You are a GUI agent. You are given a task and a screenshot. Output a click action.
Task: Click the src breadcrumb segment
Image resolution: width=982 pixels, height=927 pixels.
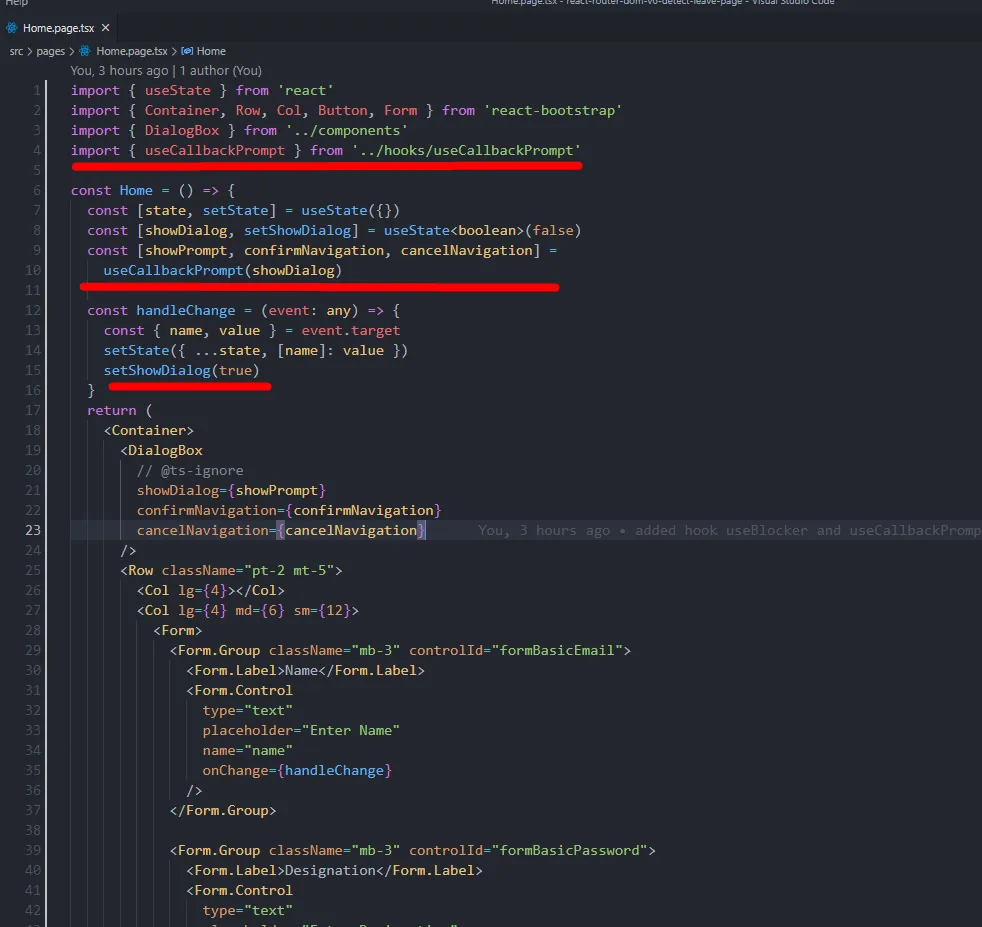point(16,51)
